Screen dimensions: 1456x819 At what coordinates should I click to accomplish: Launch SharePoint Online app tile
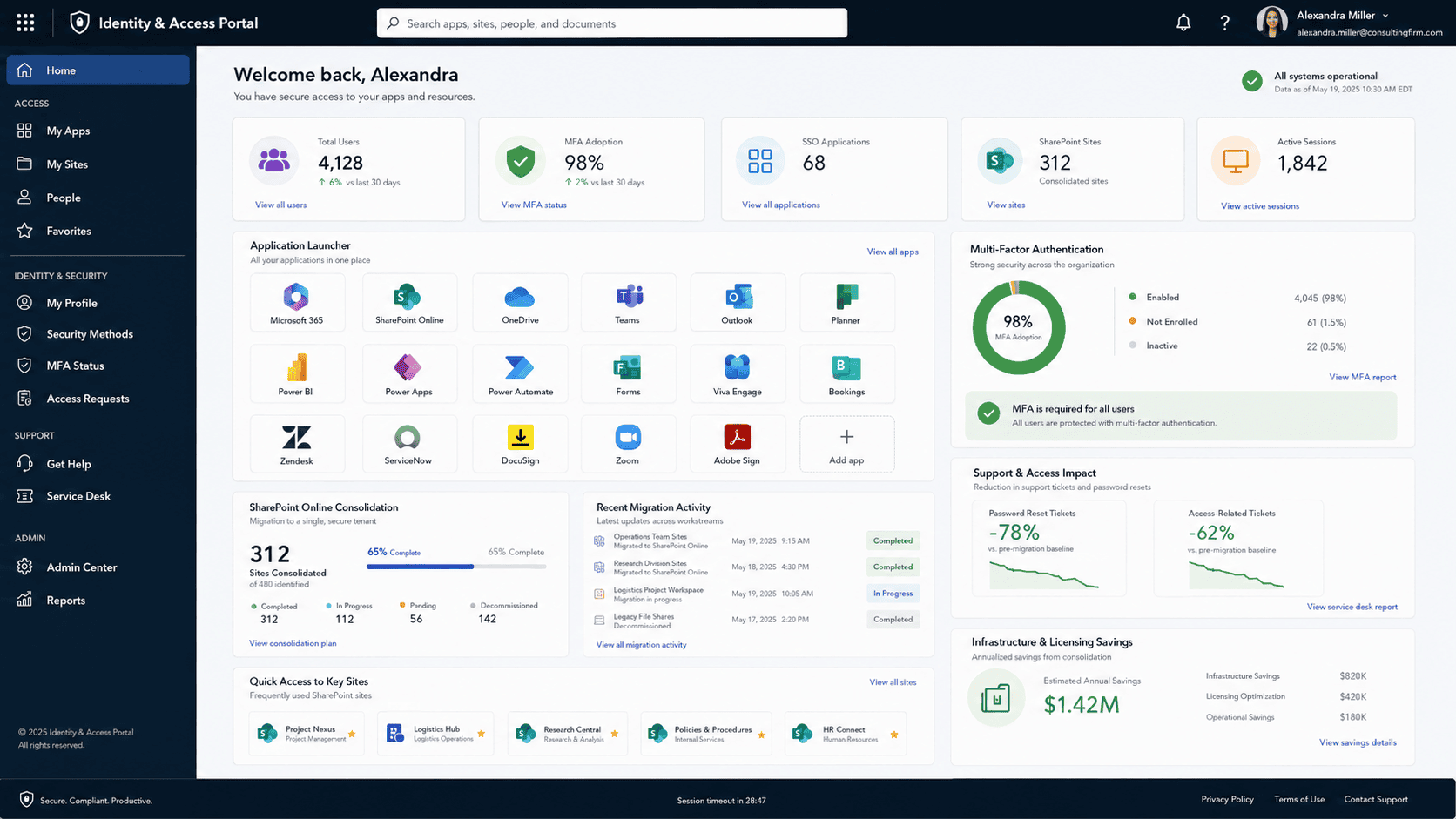(409, 303)
